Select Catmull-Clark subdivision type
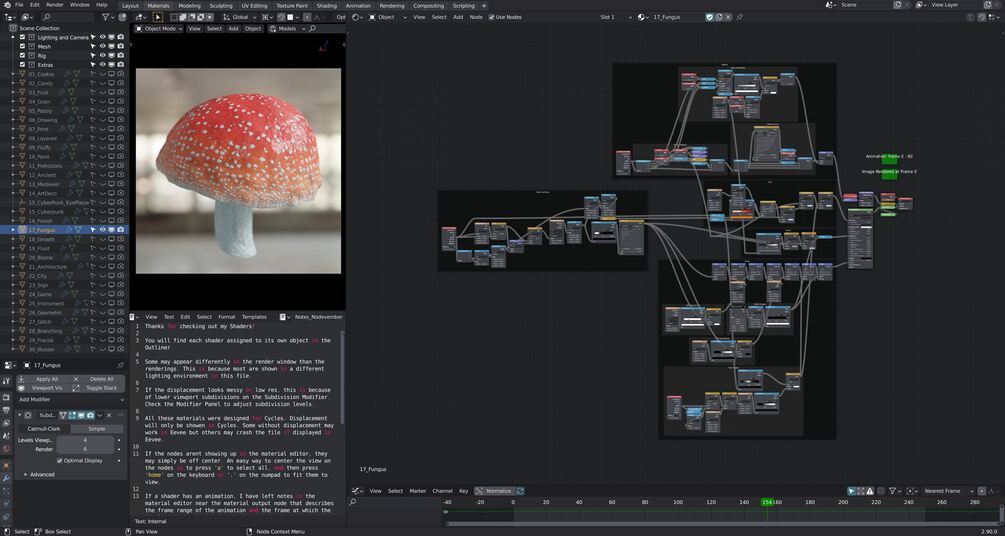Screen dimensions: 1005x536 (44, 428)
